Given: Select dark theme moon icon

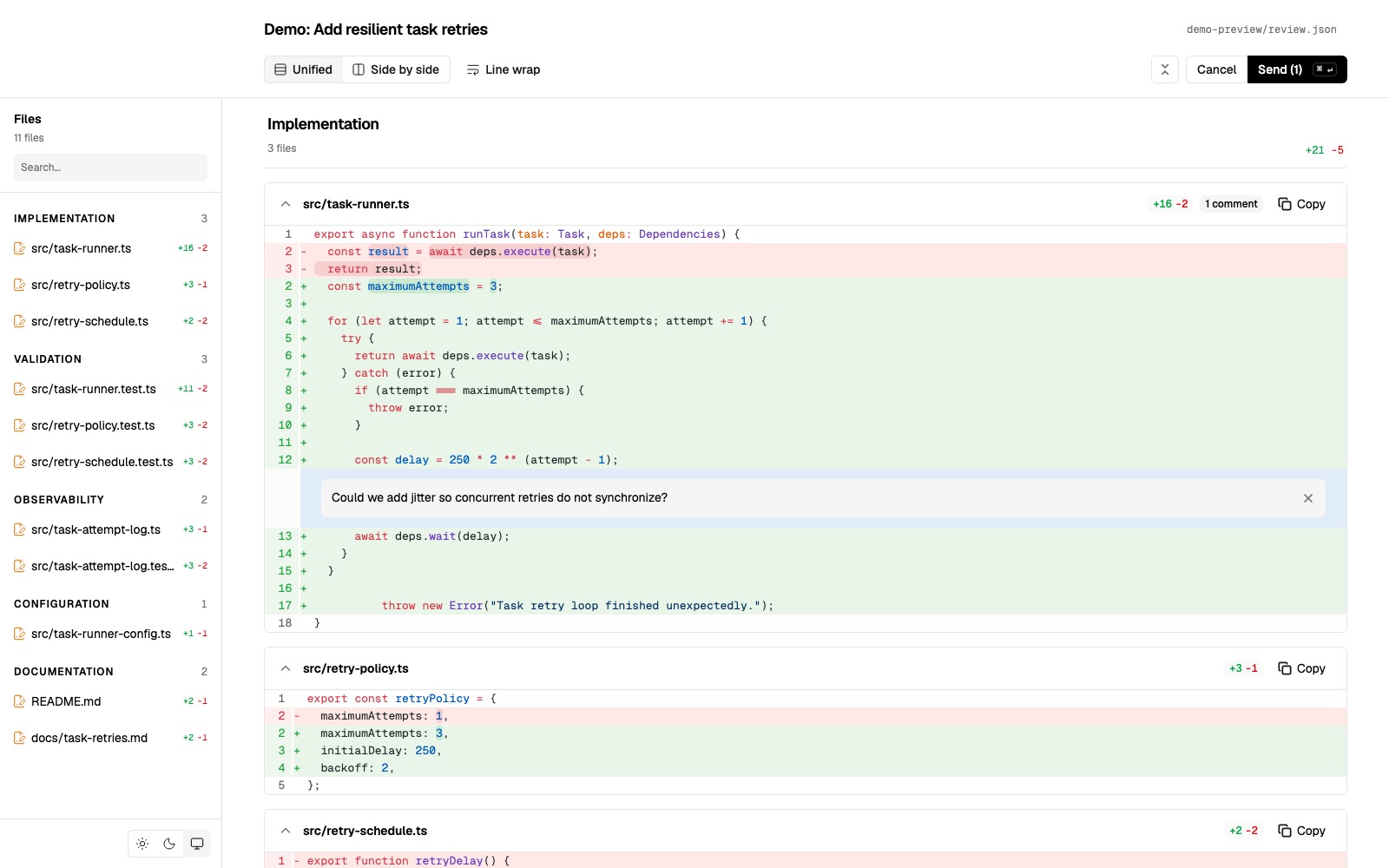Looking at the screenshot, I should click(169, 844).
